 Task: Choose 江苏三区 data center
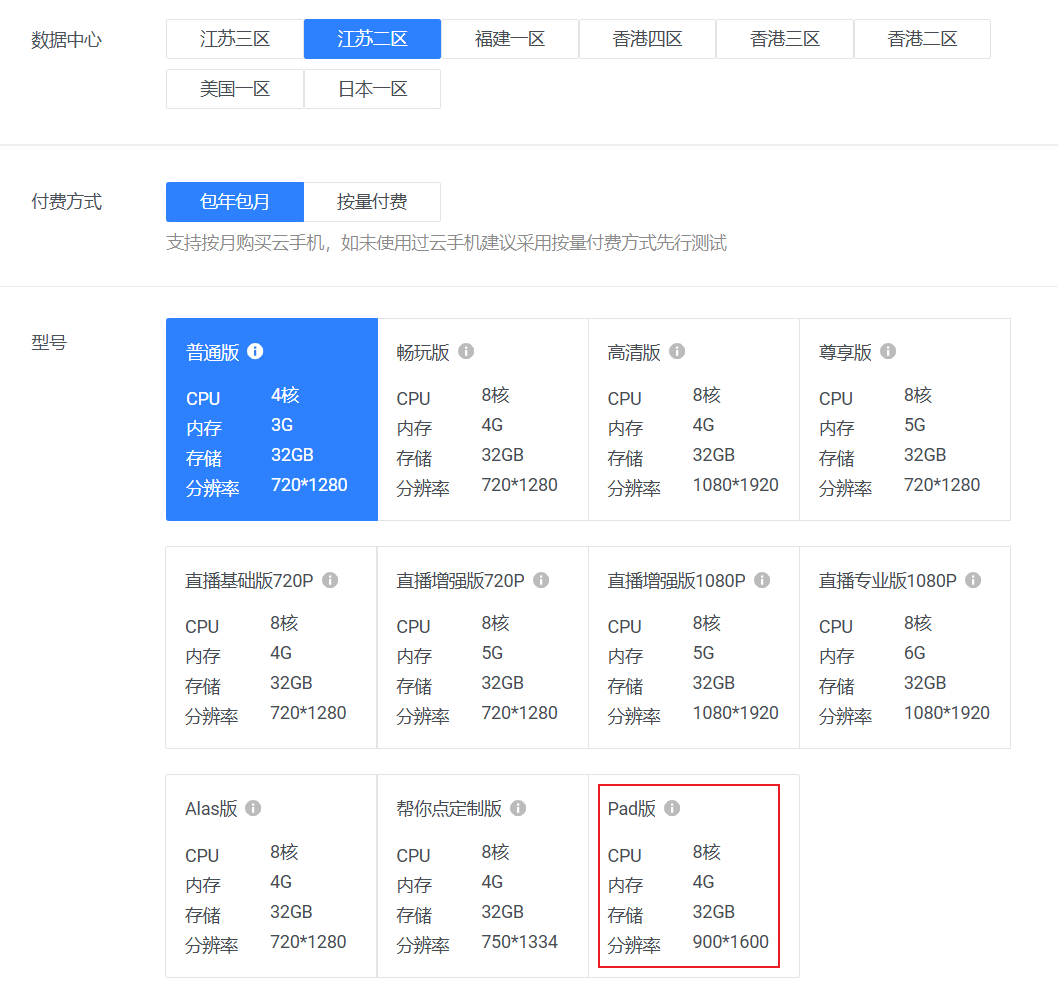tap(235, 39)
